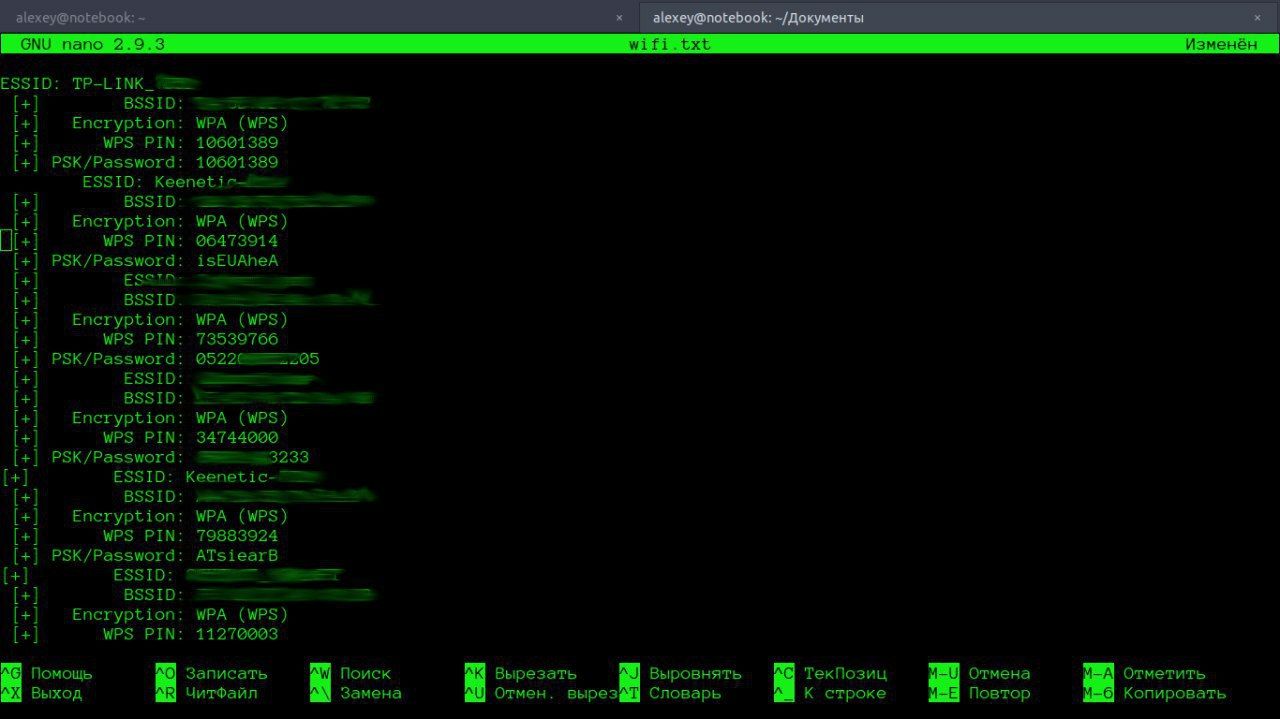The height and width of the screenshot is (719, 1280).
Task: Place cursor on ESSID: TP-LINK_ line
Action: [100, 83]
